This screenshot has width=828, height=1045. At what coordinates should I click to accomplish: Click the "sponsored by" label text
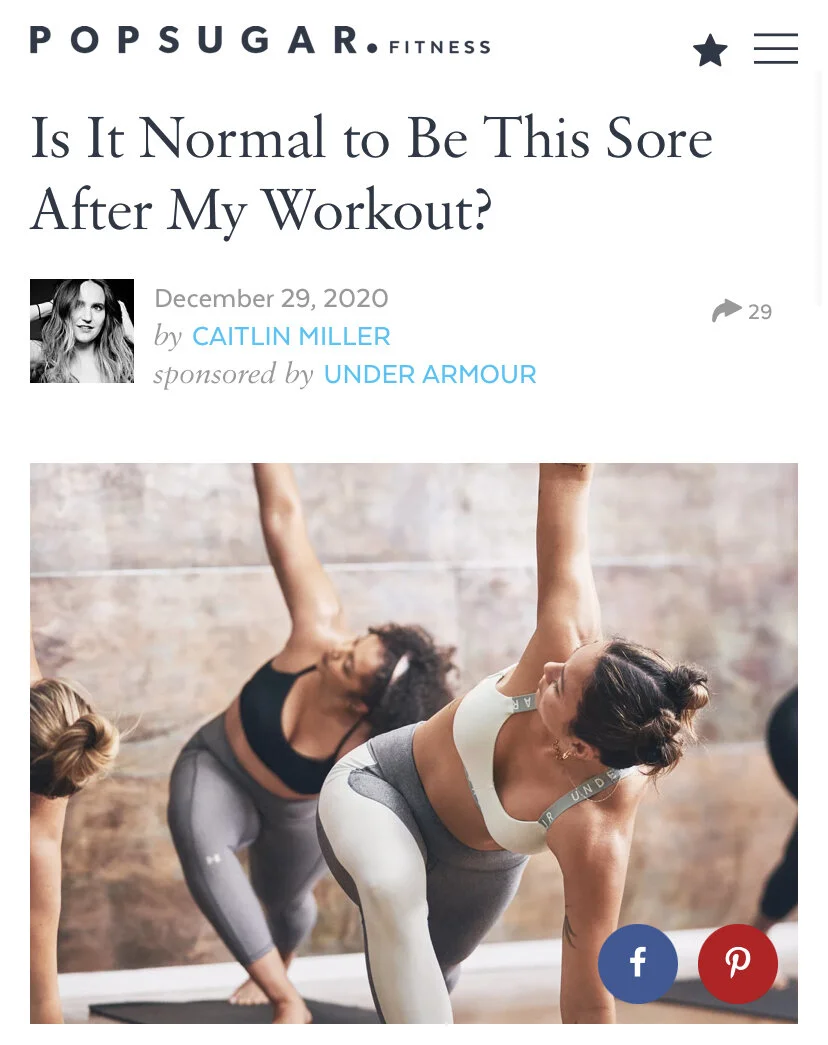click(x=233, y=374)
